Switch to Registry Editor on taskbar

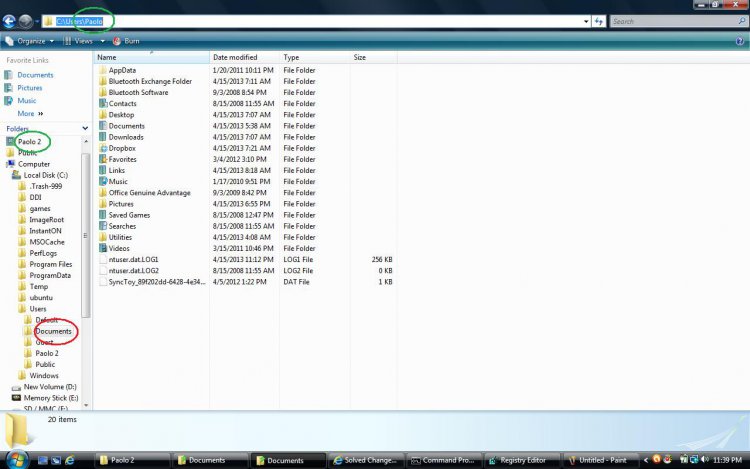pos(521,460)
